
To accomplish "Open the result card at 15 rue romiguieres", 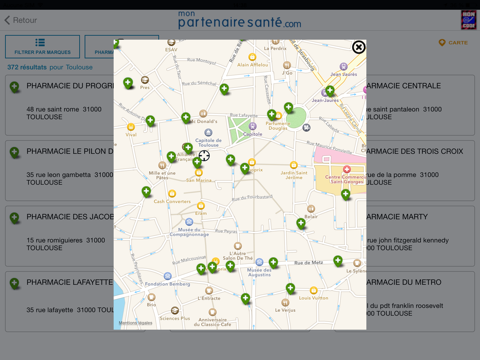I will pos(59,236).
